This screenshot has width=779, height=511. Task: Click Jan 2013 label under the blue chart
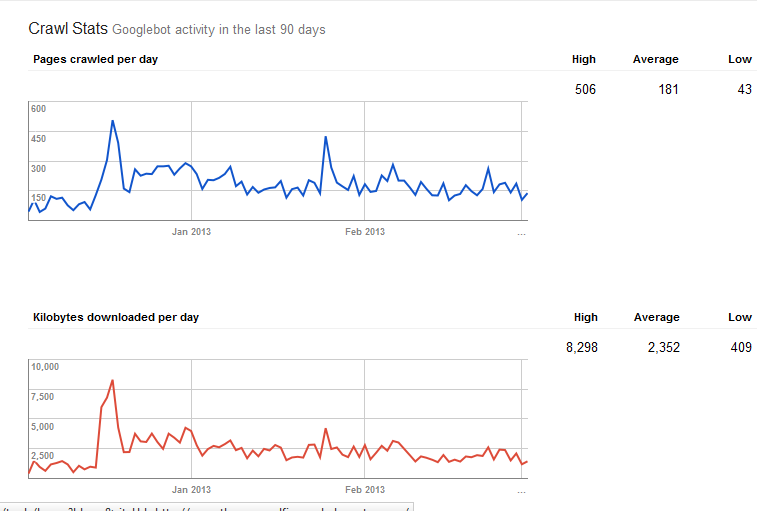(x=191, y=231)
